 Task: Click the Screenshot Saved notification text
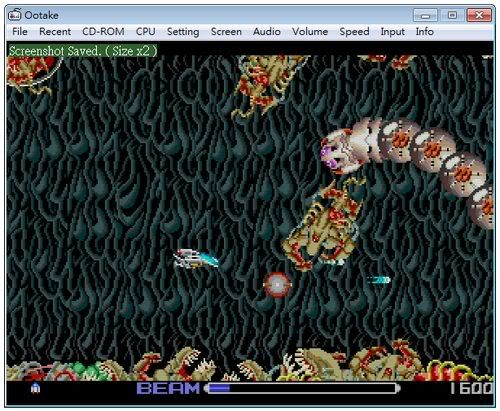pyautogui.click(x=82, y=51)
